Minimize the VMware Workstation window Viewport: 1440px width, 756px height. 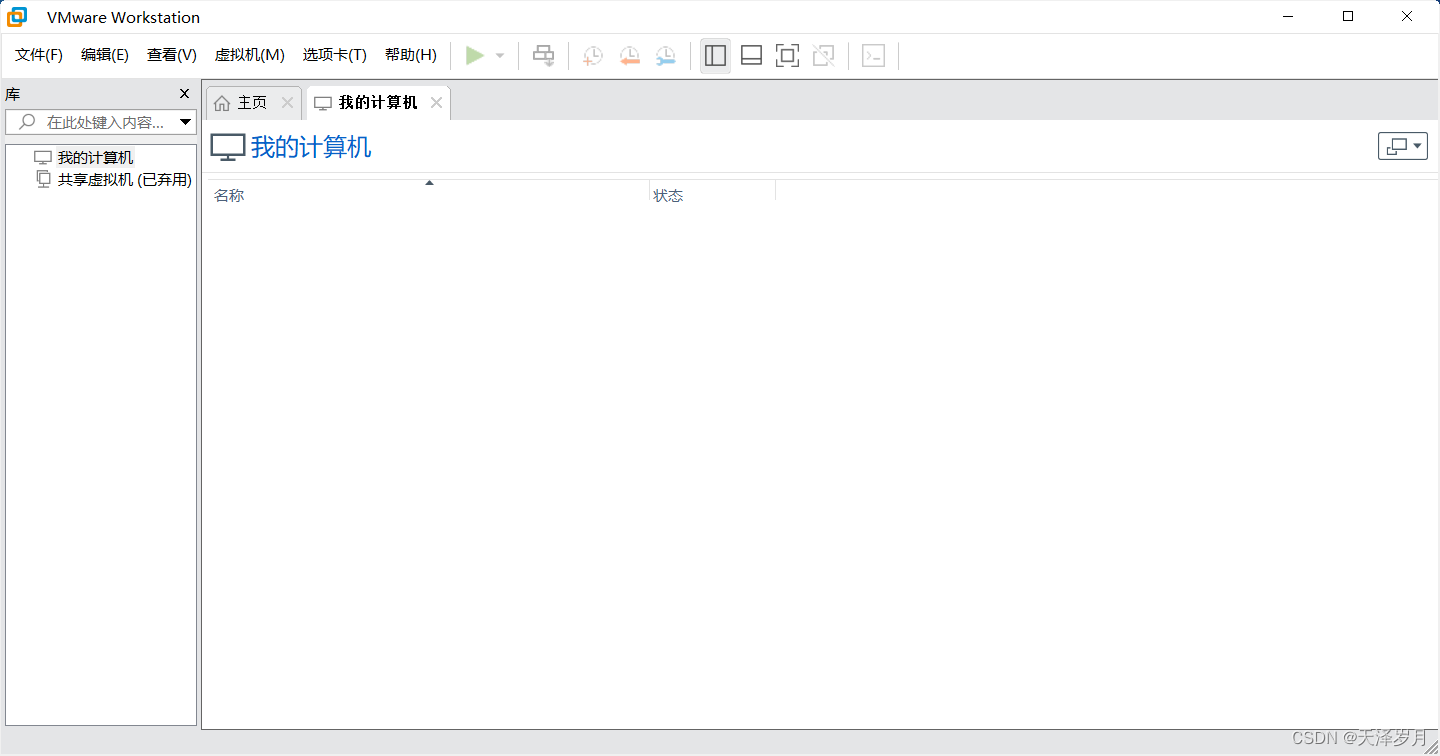click(x=1289, y=17)
